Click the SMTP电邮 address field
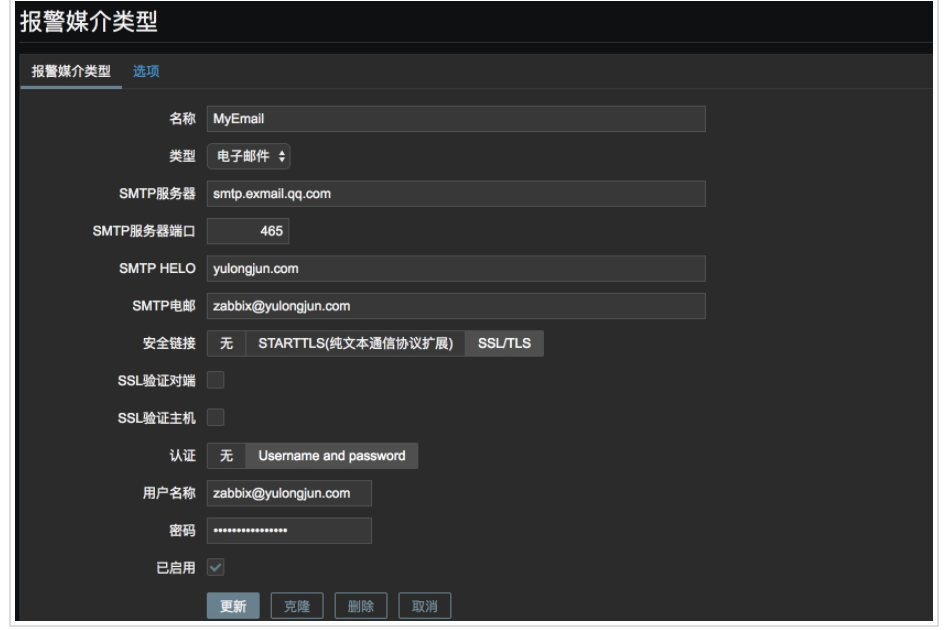Screen dimensions: 946x630 click(456, 306)
